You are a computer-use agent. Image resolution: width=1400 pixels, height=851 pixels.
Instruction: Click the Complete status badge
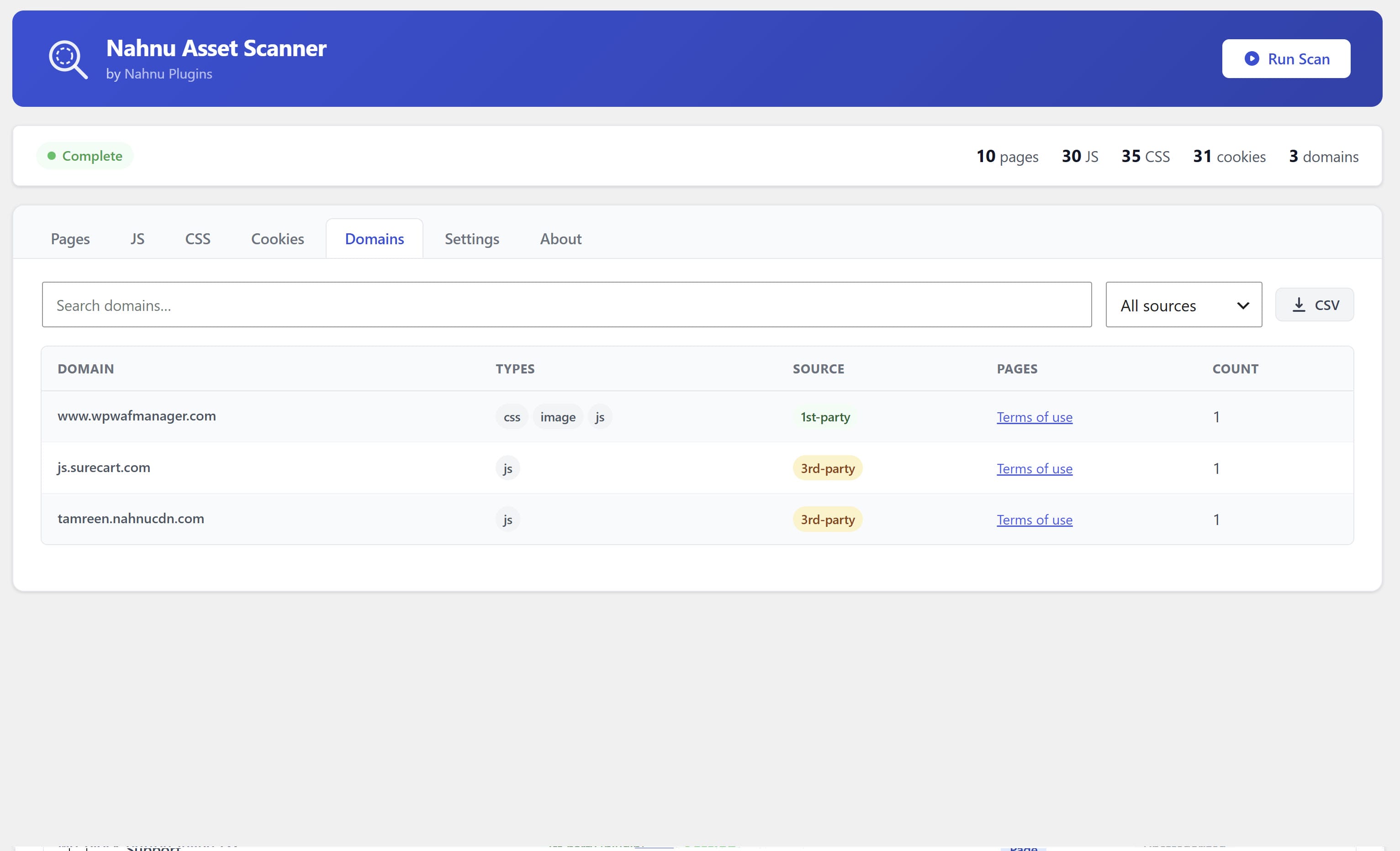point(85,156)
